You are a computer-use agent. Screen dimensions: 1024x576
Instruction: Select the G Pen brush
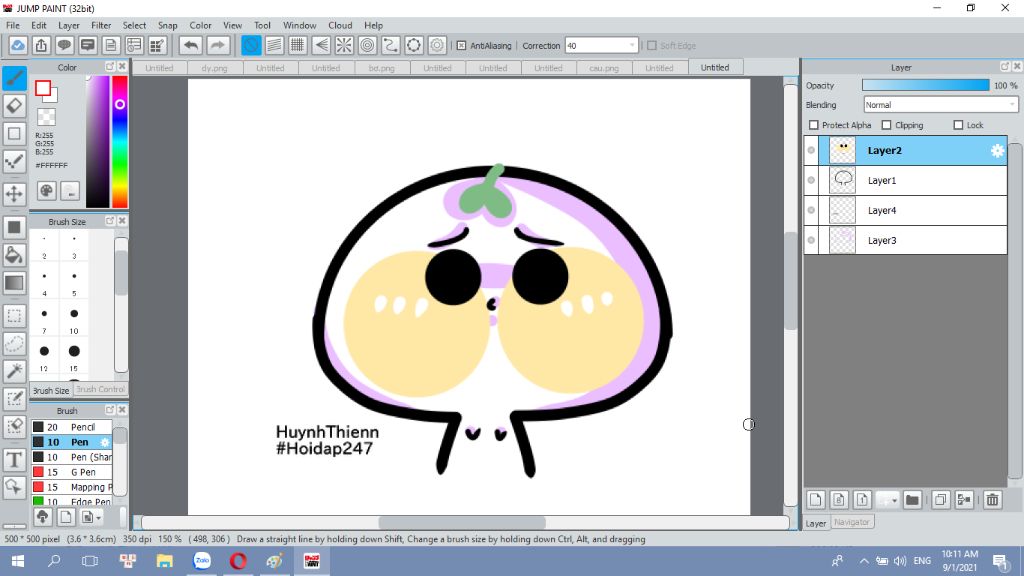coord(71,472)
